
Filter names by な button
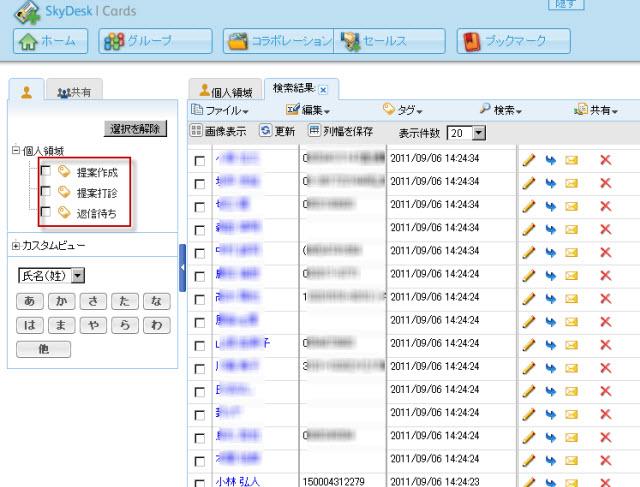pyautogui.click(x=157, y=301)
